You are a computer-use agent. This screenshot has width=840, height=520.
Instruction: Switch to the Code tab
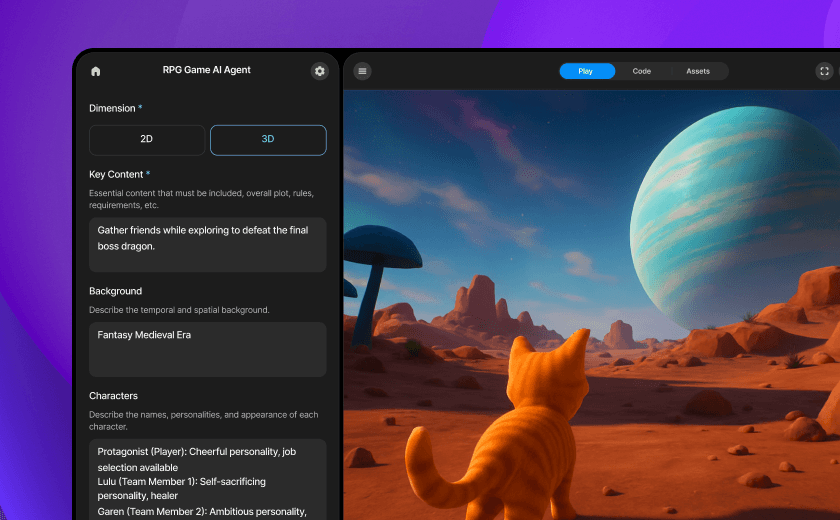tap(642, 71)
